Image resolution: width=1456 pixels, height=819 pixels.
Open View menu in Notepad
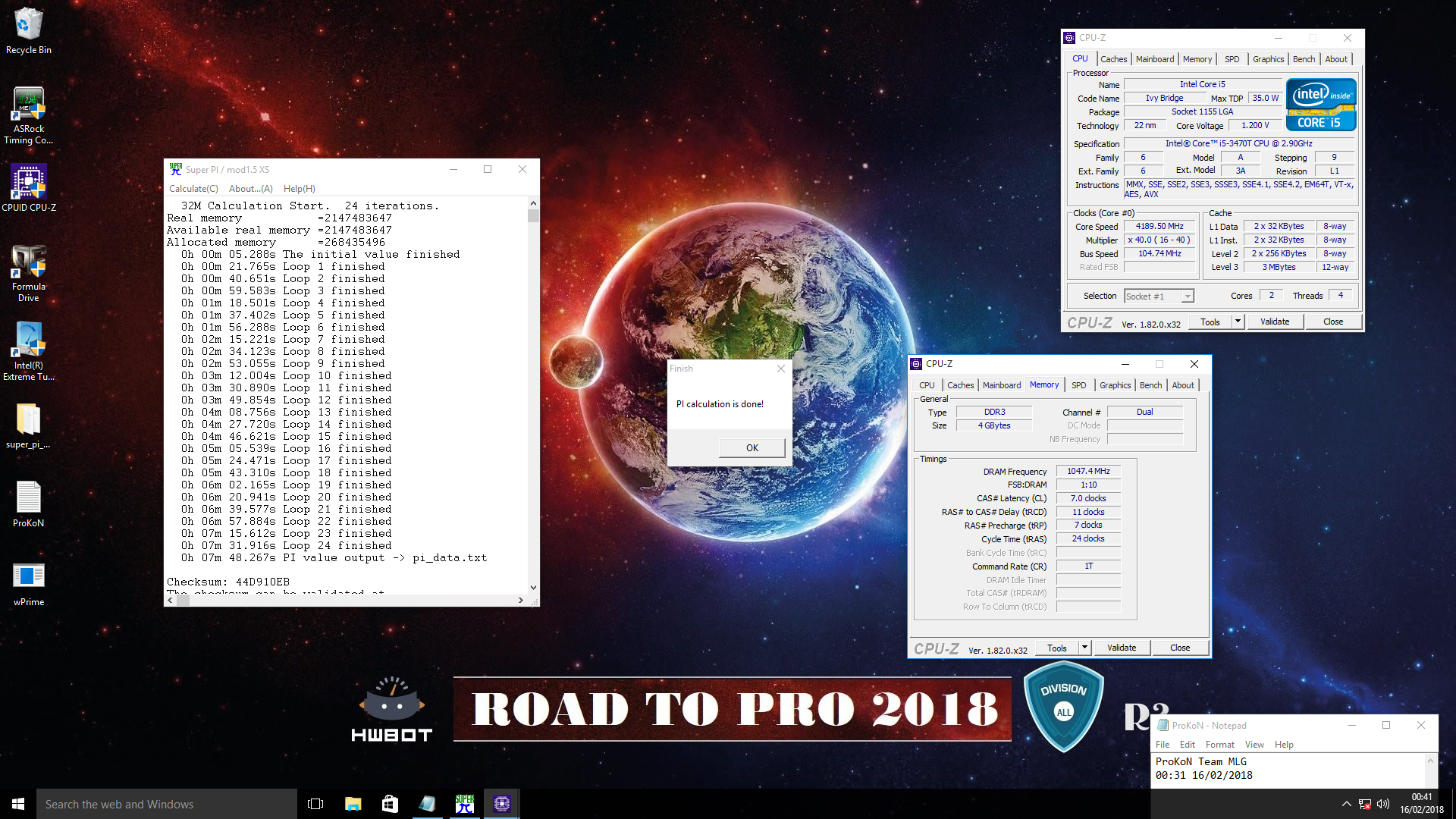click(x=1254, y=745)
